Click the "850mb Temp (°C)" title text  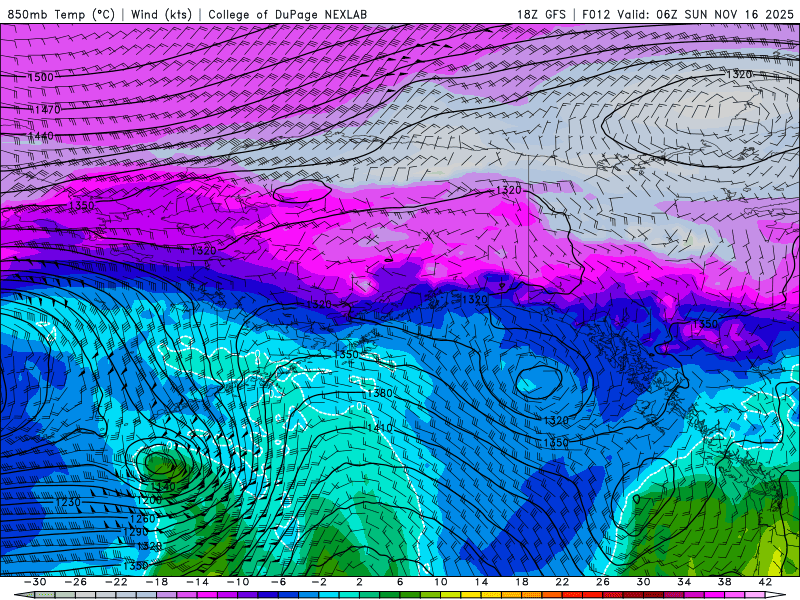[61, 14]
